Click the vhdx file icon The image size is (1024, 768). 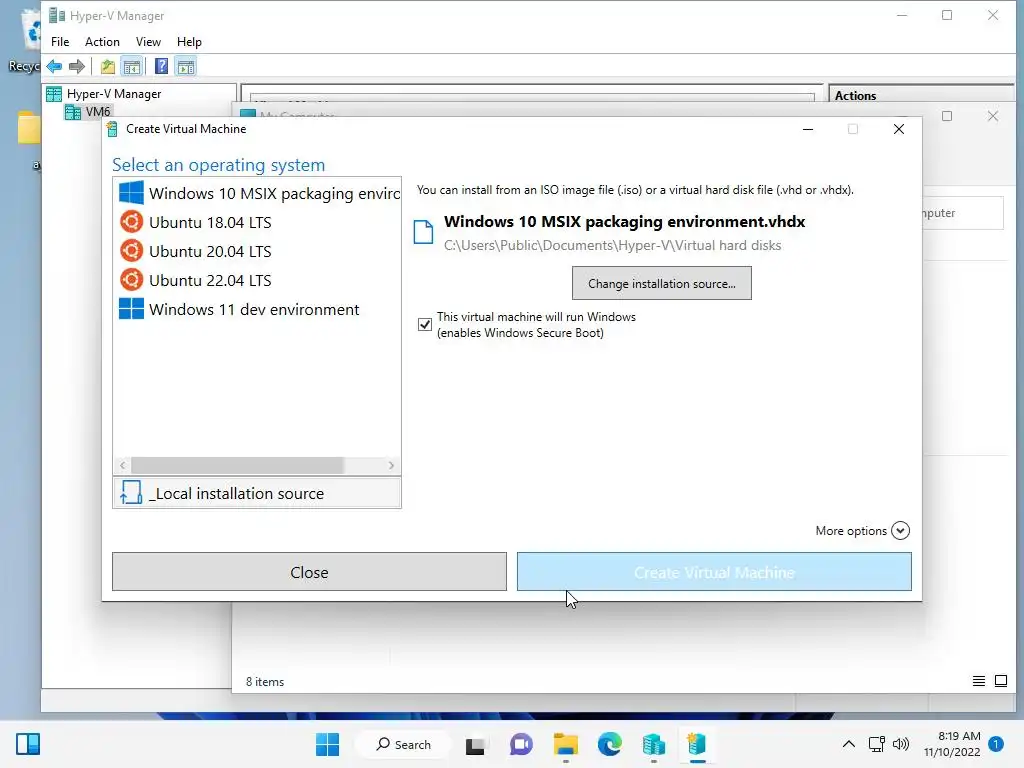pos(423,232)
